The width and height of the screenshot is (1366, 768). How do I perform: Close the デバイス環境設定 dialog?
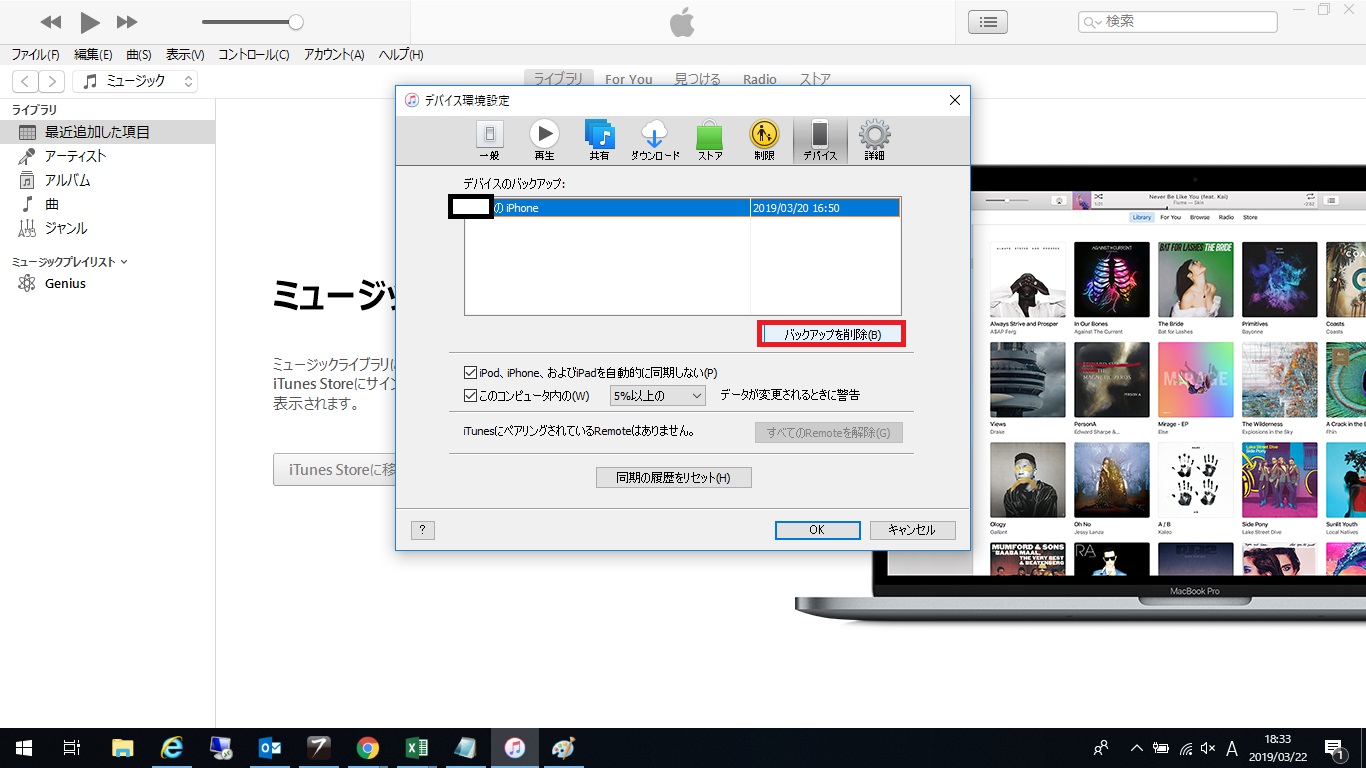pyautogui.click(x=954, y=100)
